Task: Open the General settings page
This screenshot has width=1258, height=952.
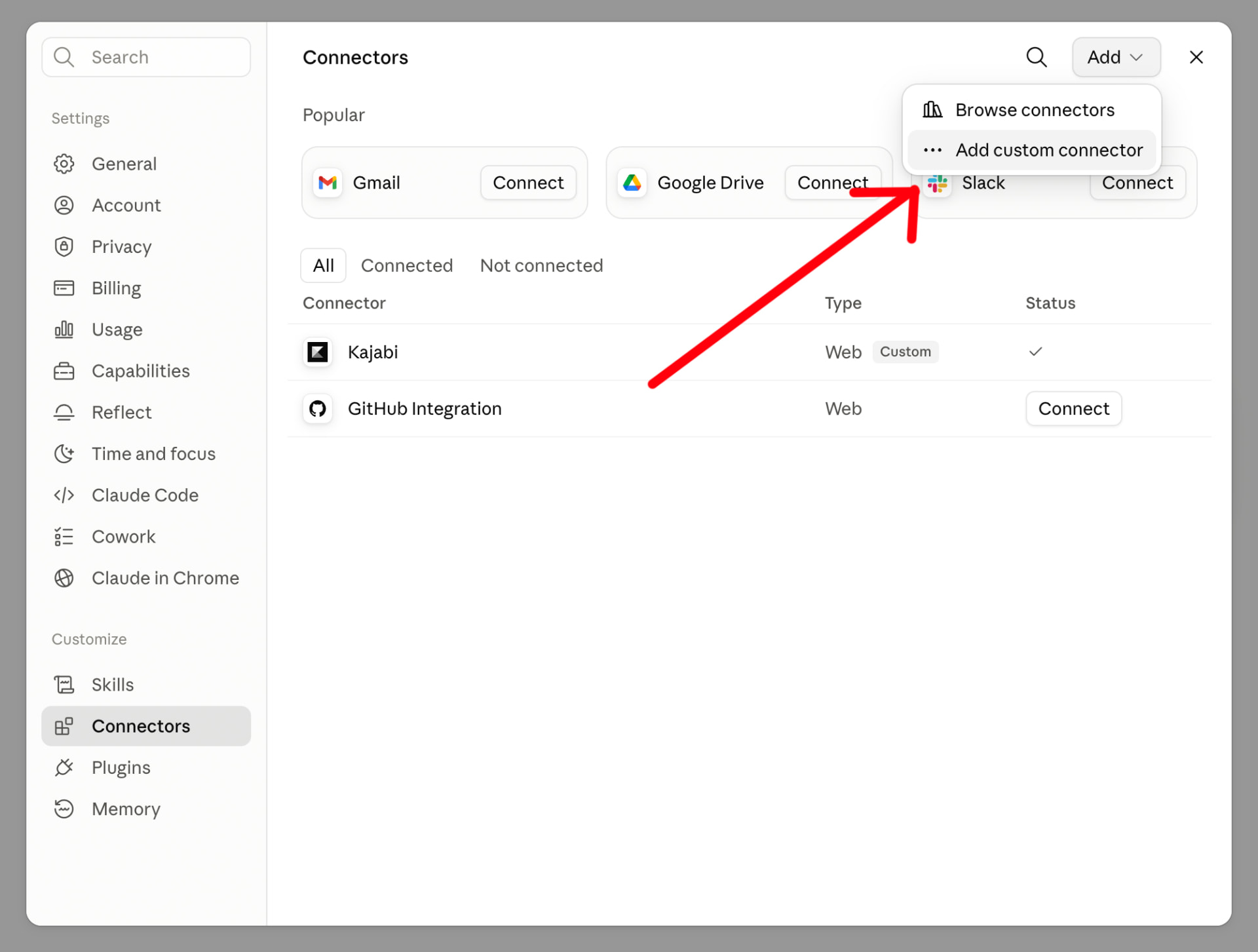Action: pyautogui.click(x=146, y=164)
